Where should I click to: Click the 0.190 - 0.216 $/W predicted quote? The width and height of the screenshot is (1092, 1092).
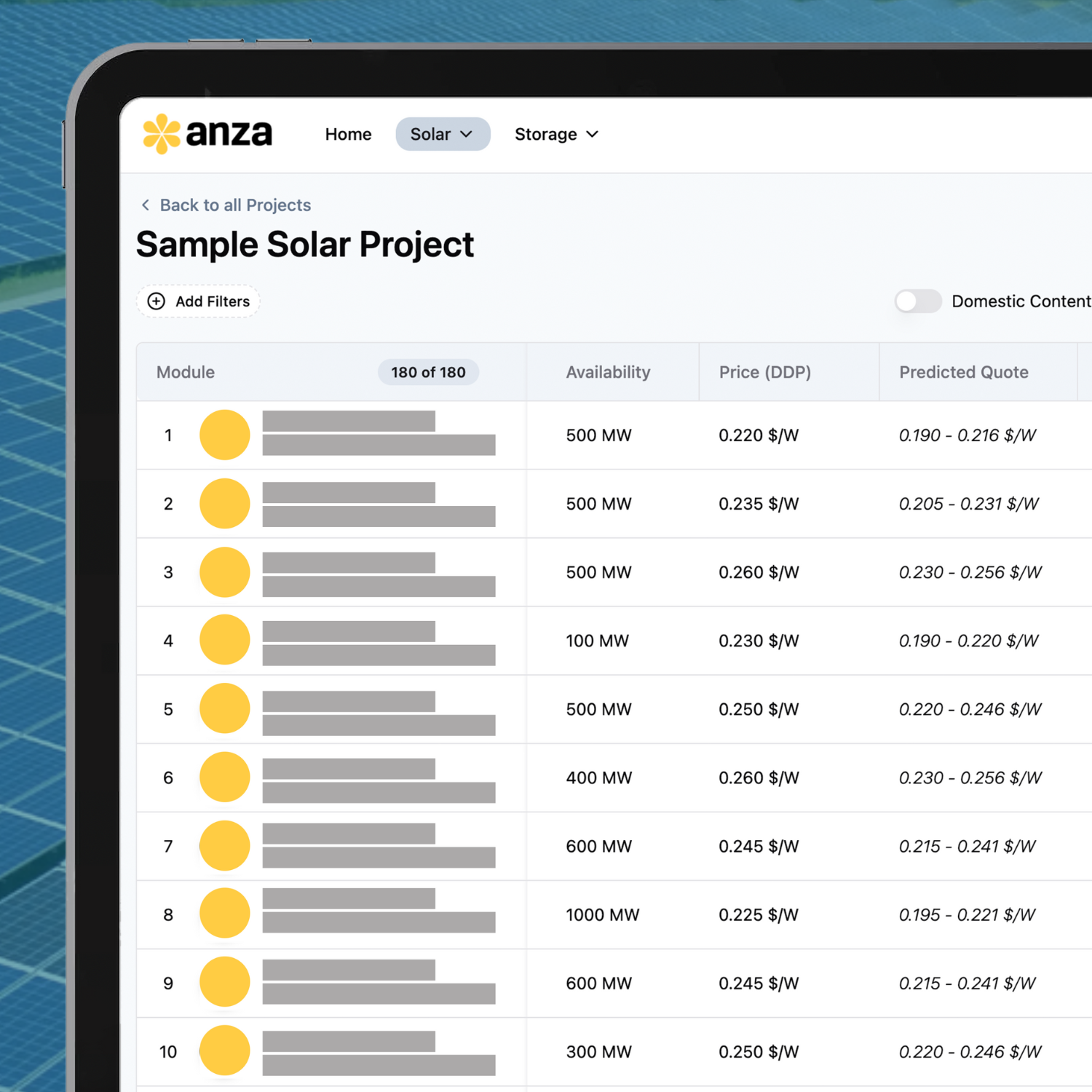click(968, 435)
